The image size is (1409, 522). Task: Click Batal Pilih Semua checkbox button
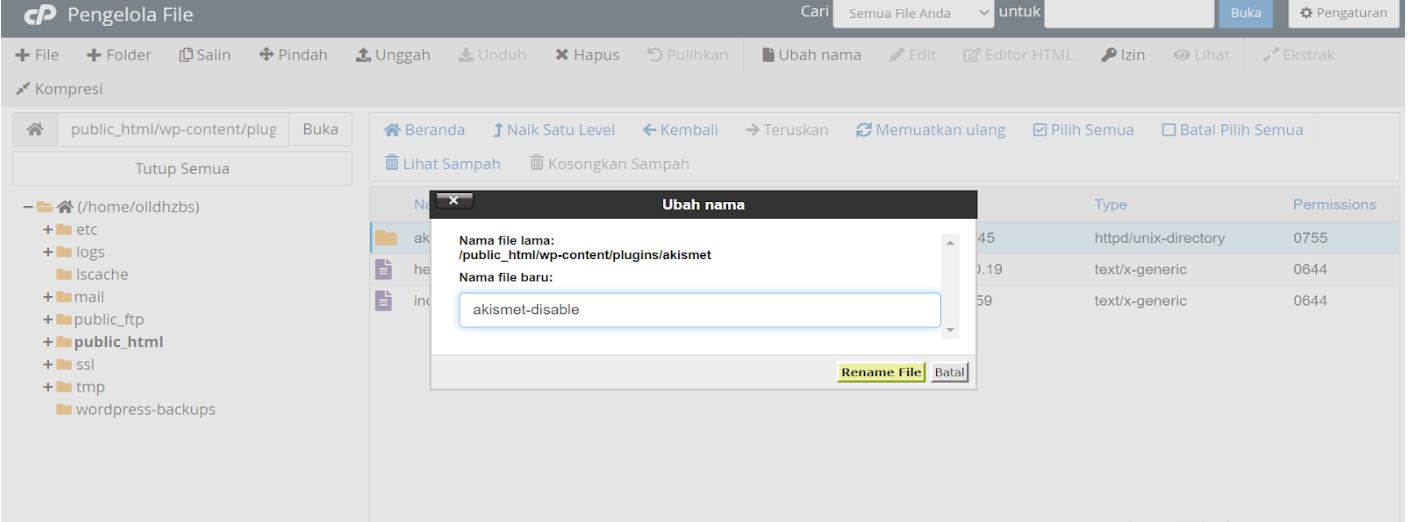pyautogui.click(x=1232, y=131)
